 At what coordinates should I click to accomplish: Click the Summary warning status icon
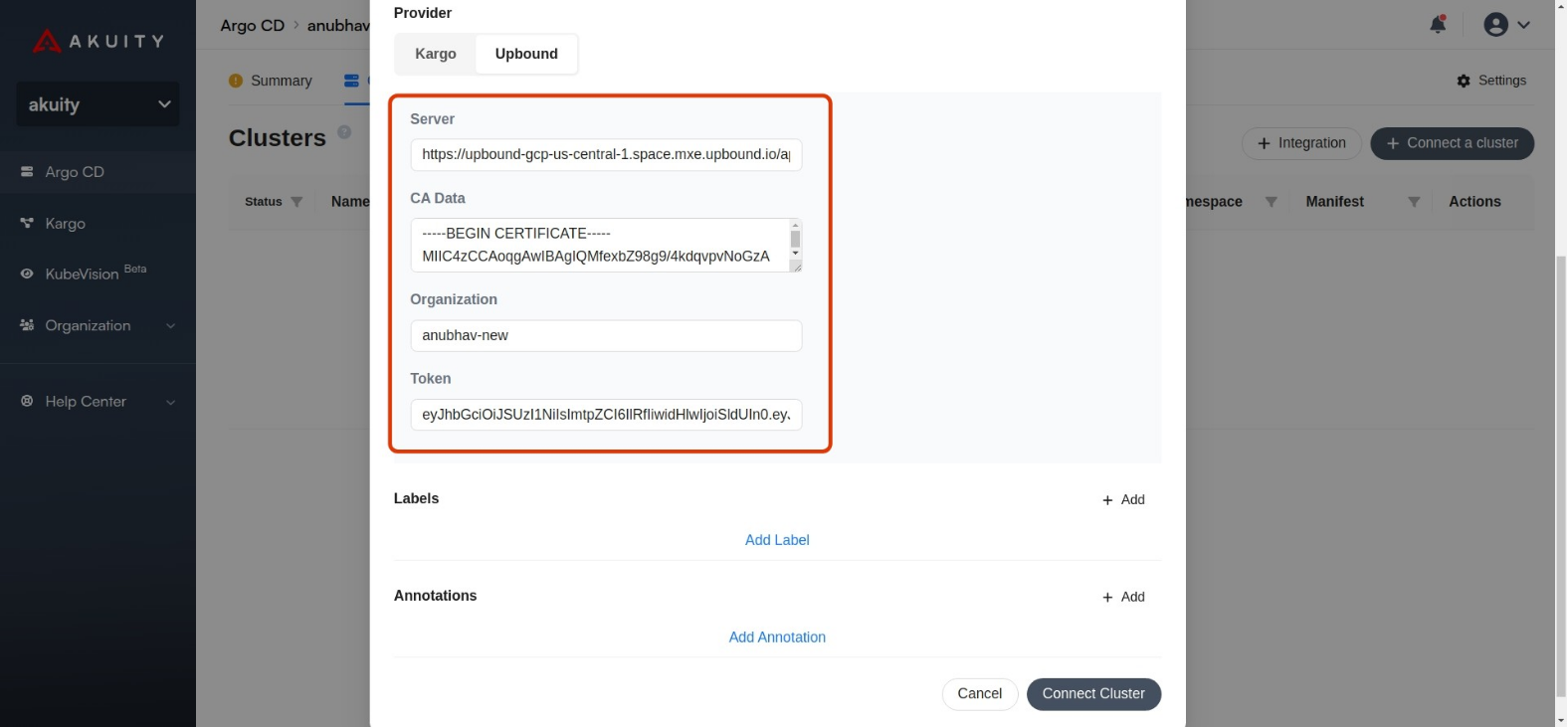(236, 81)
